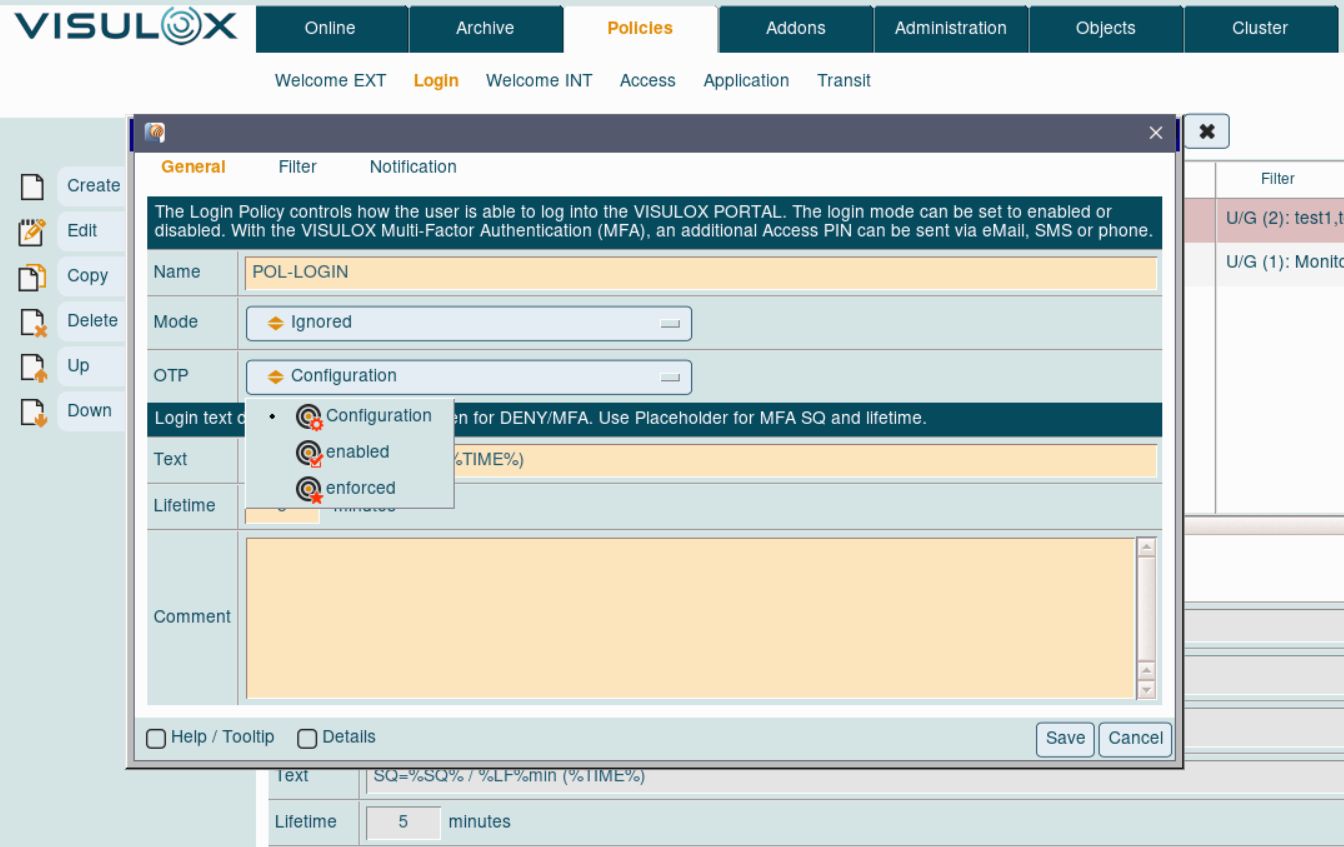The height and width of the screenshot is (847, 1344).
Task: Click the move Up icon
Action: click(x=33, y=366)
